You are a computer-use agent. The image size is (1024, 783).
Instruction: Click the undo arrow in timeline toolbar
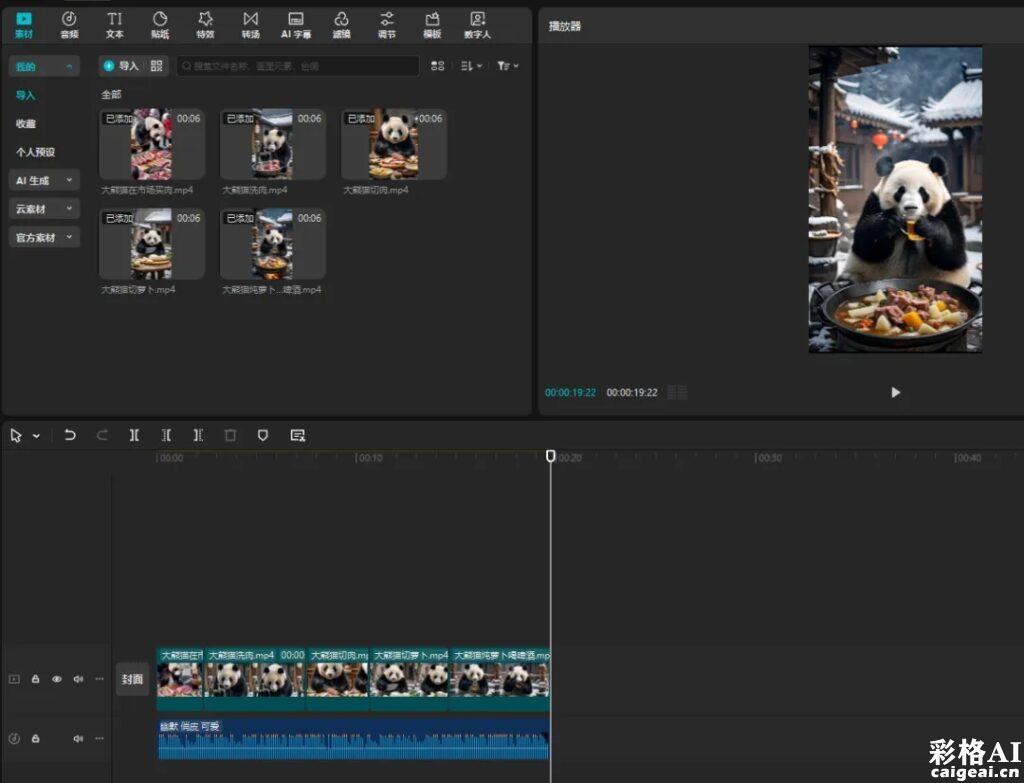tap(70, 435)
